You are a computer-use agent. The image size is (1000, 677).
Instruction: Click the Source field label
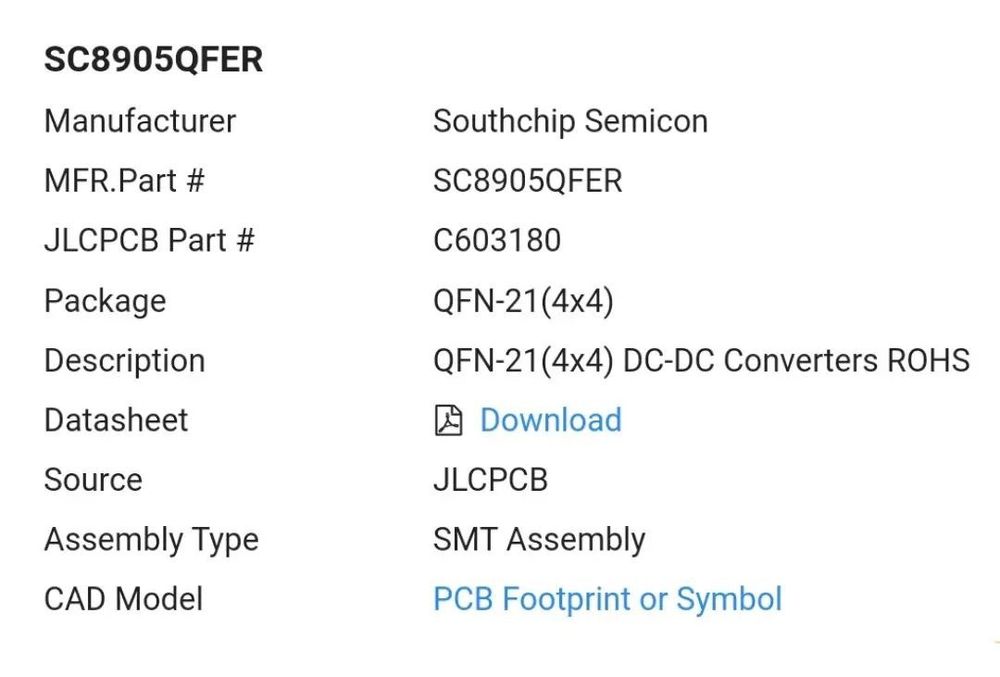pos(93,480)
